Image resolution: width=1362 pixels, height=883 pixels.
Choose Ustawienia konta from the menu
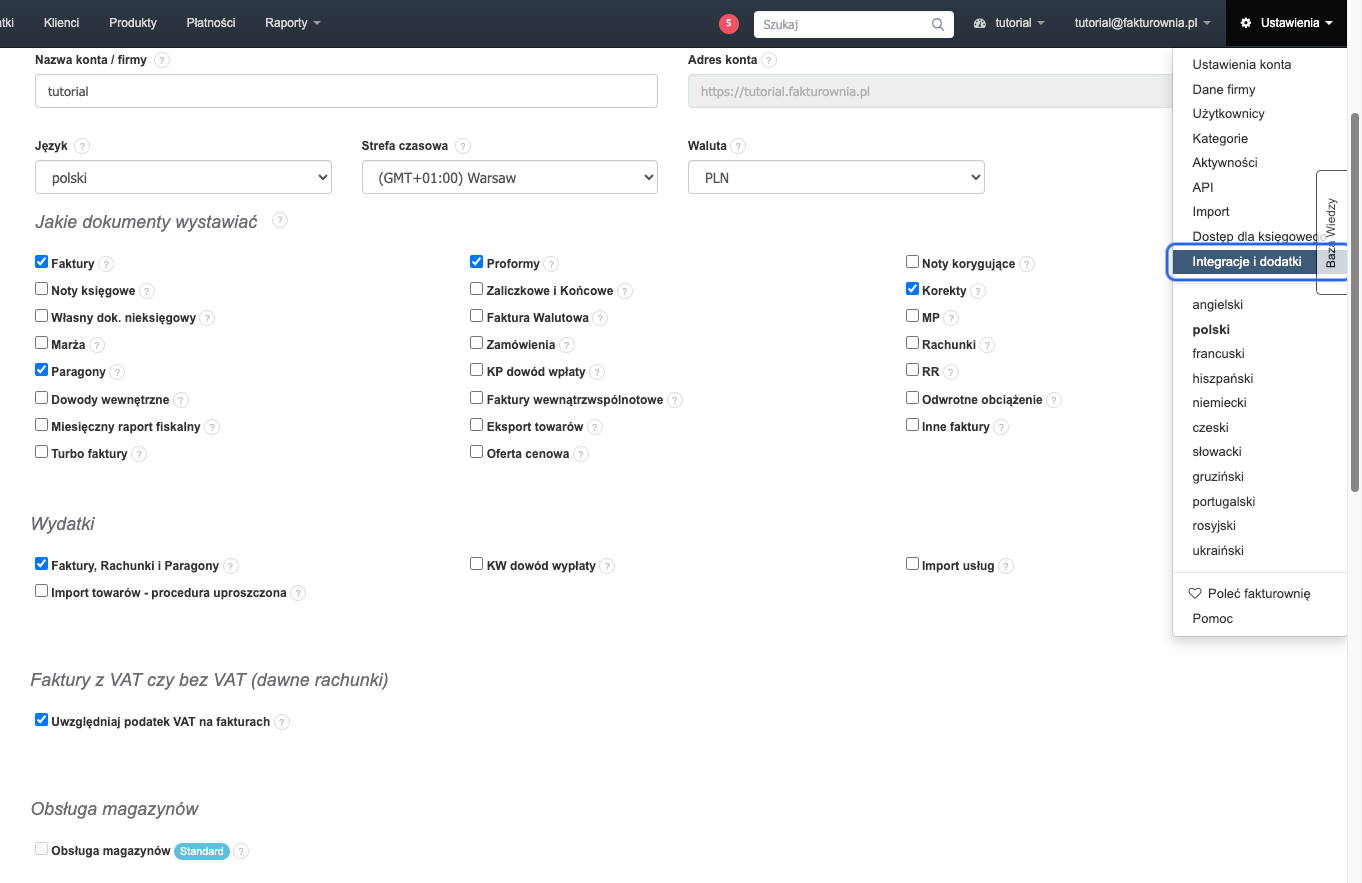[1242, 65]
